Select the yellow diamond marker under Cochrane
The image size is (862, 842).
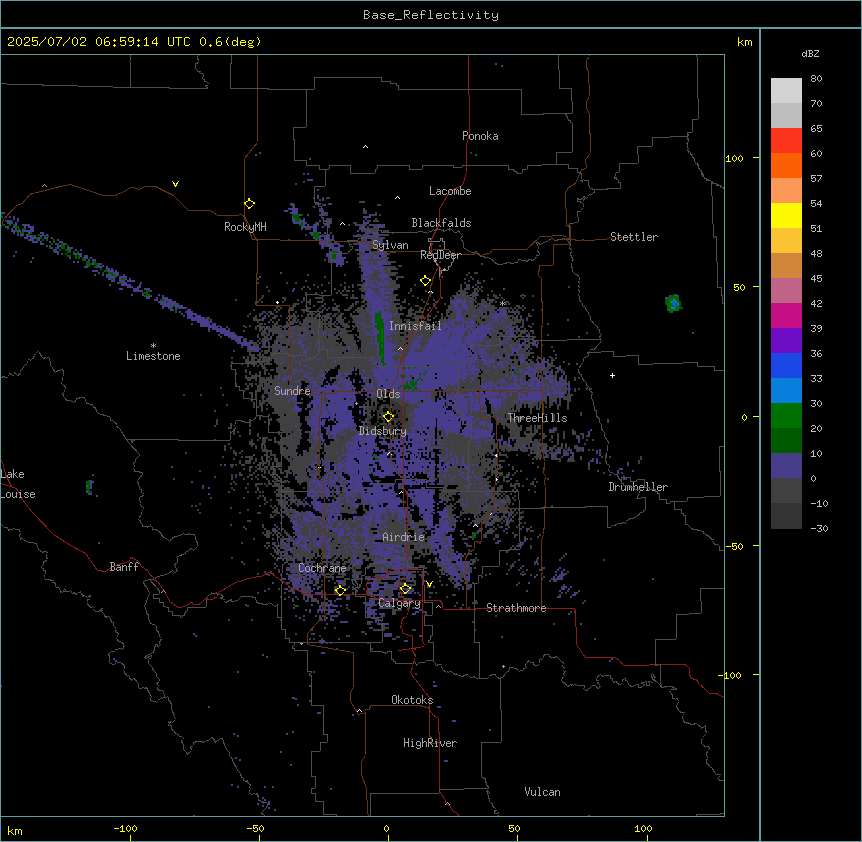[x=340, y=591]
